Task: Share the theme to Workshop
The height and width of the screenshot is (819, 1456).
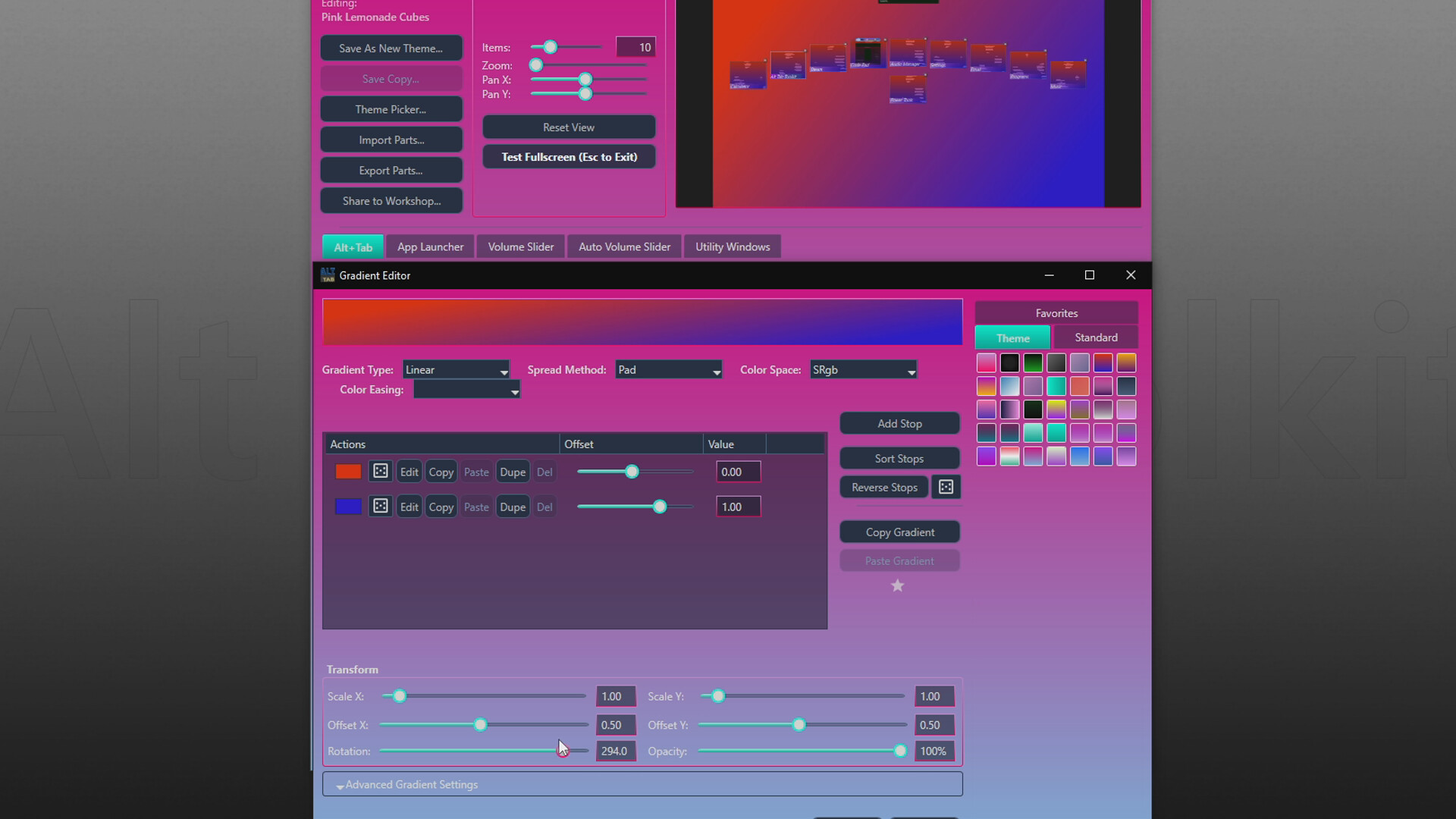Action: pyautogui.click(x=391, y=200)
